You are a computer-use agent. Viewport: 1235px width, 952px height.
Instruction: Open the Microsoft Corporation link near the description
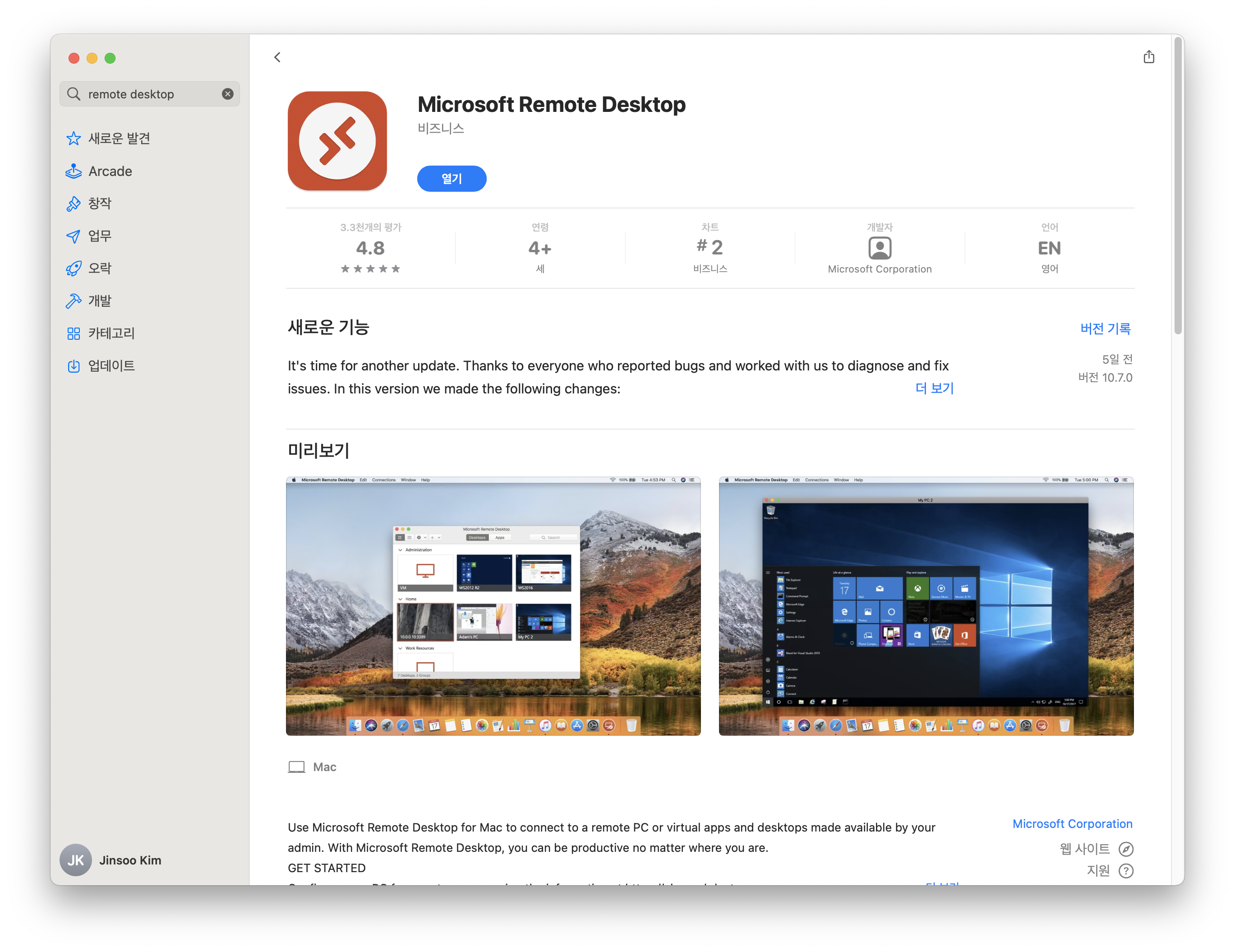coord(1072,823)
